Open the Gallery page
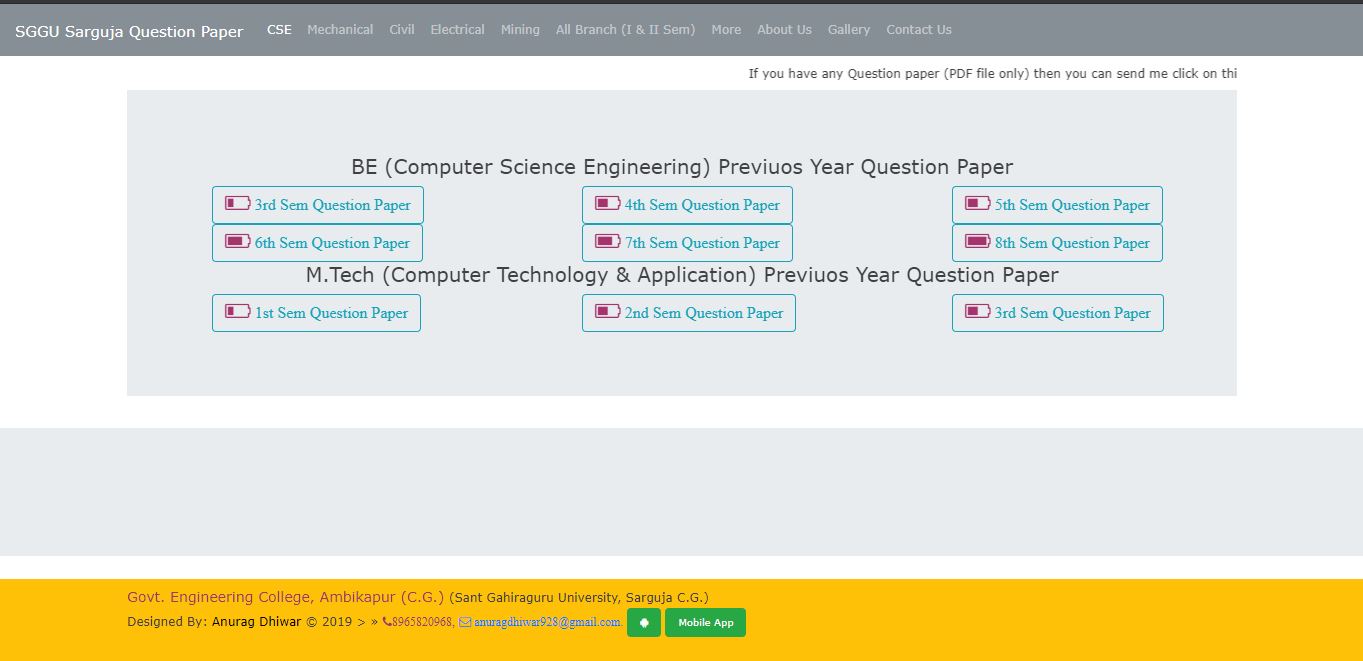 point(849,30)
